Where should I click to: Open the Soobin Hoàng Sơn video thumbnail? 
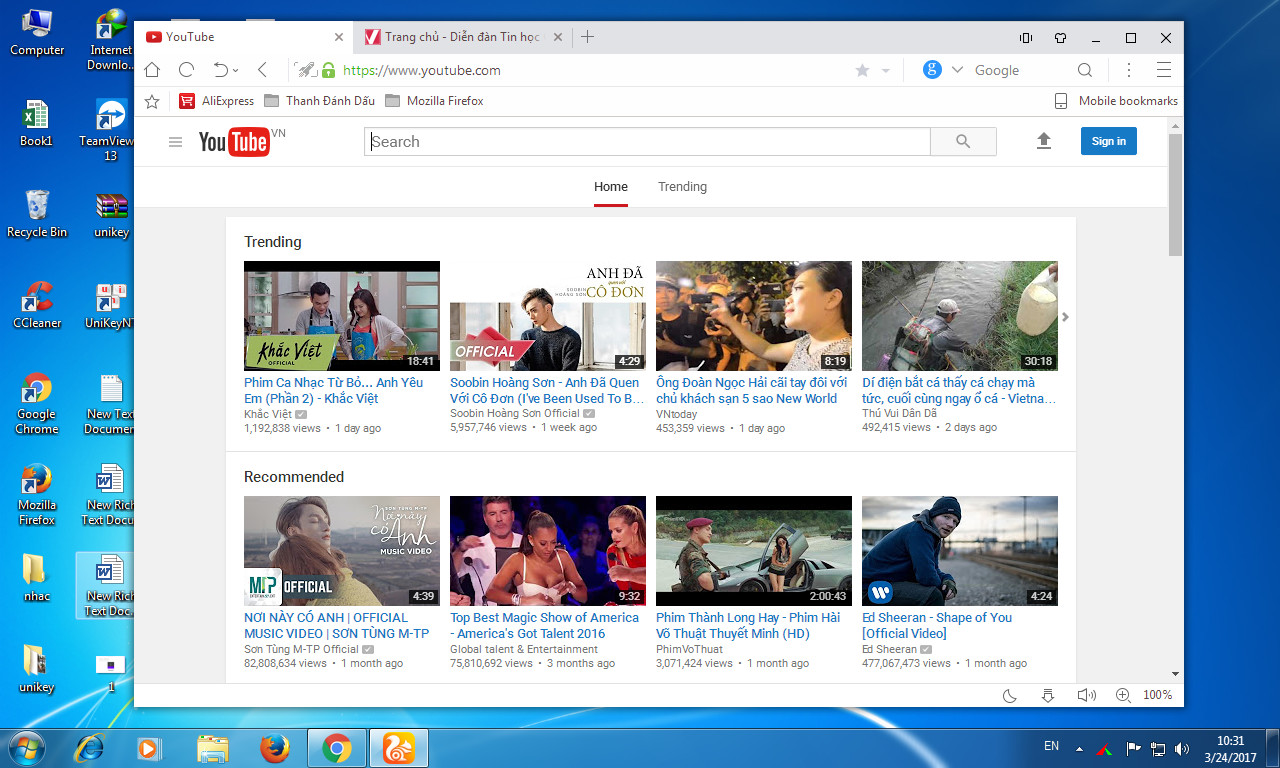[x=548, y=316]
